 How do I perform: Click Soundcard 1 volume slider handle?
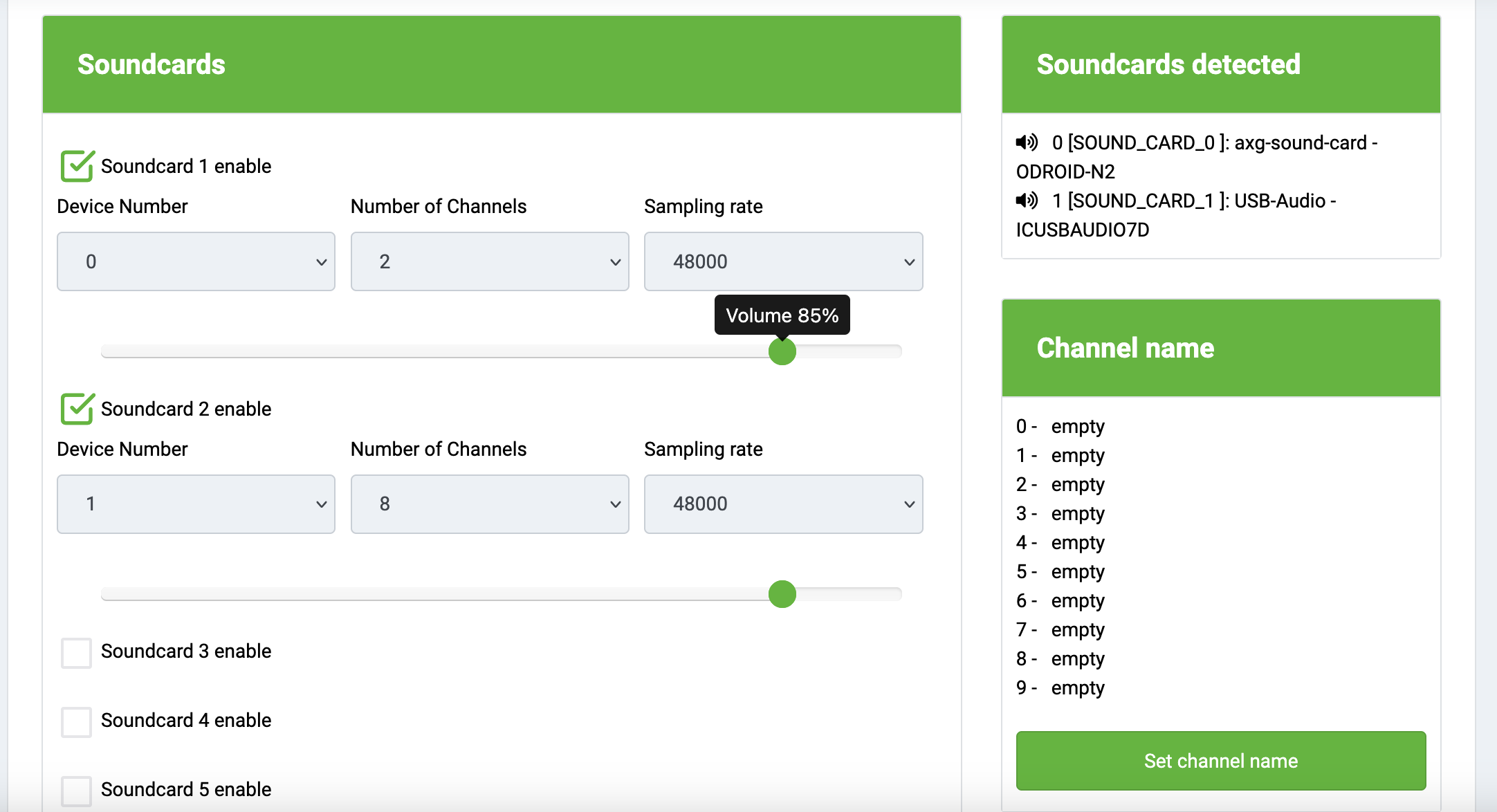tap(782, 351)
